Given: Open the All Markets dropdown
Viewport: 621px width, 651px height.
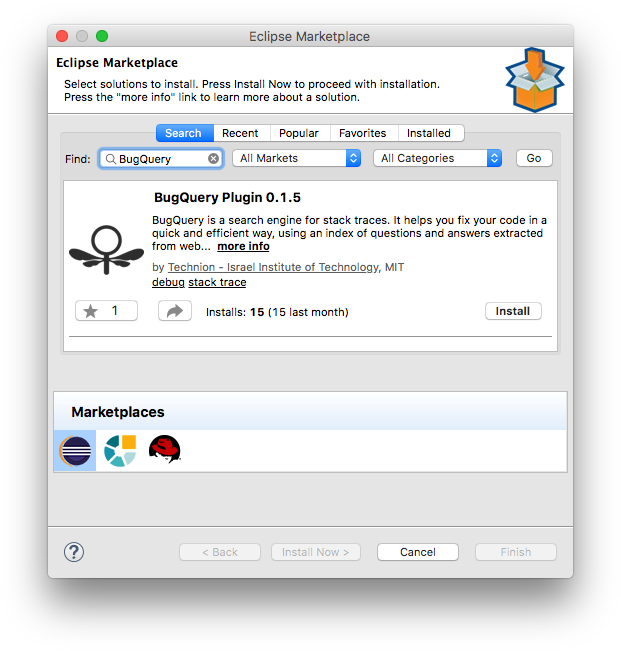Looking at the screenshot, I should pyautogui.click(x=296, y=158).
